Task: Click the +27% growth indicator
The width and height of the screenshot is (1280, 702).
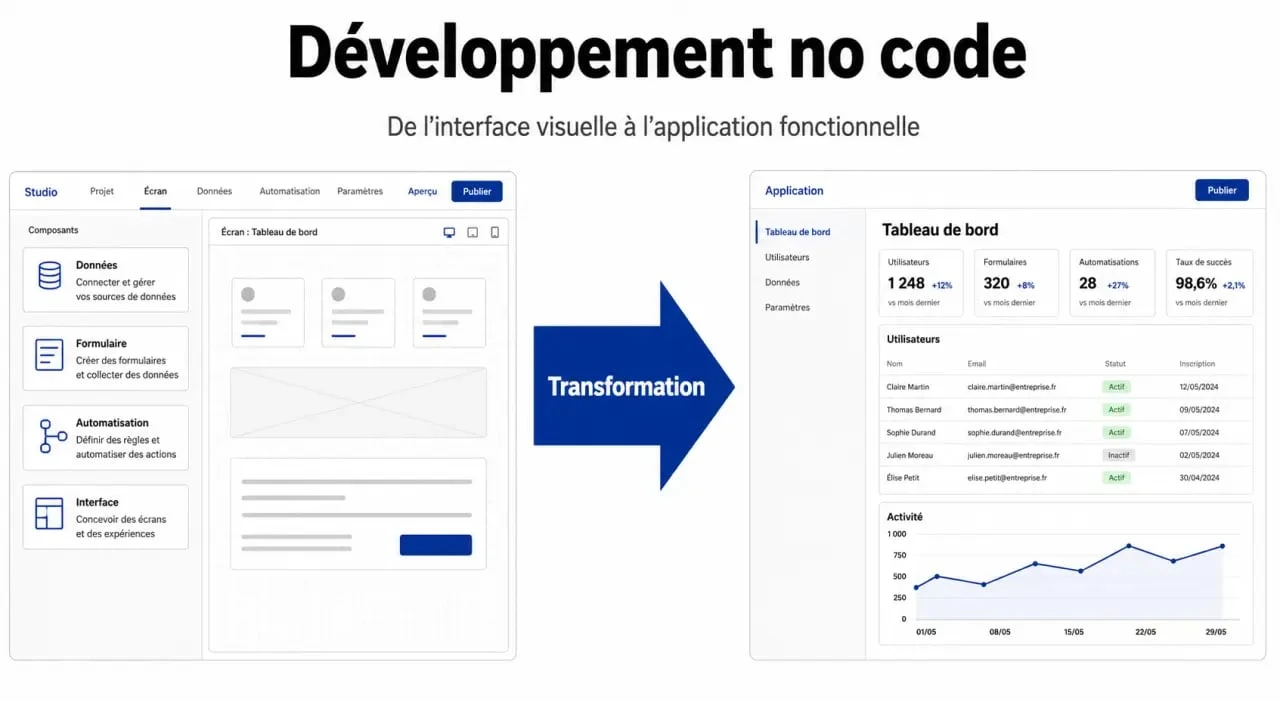Action: coord(1118,285)
